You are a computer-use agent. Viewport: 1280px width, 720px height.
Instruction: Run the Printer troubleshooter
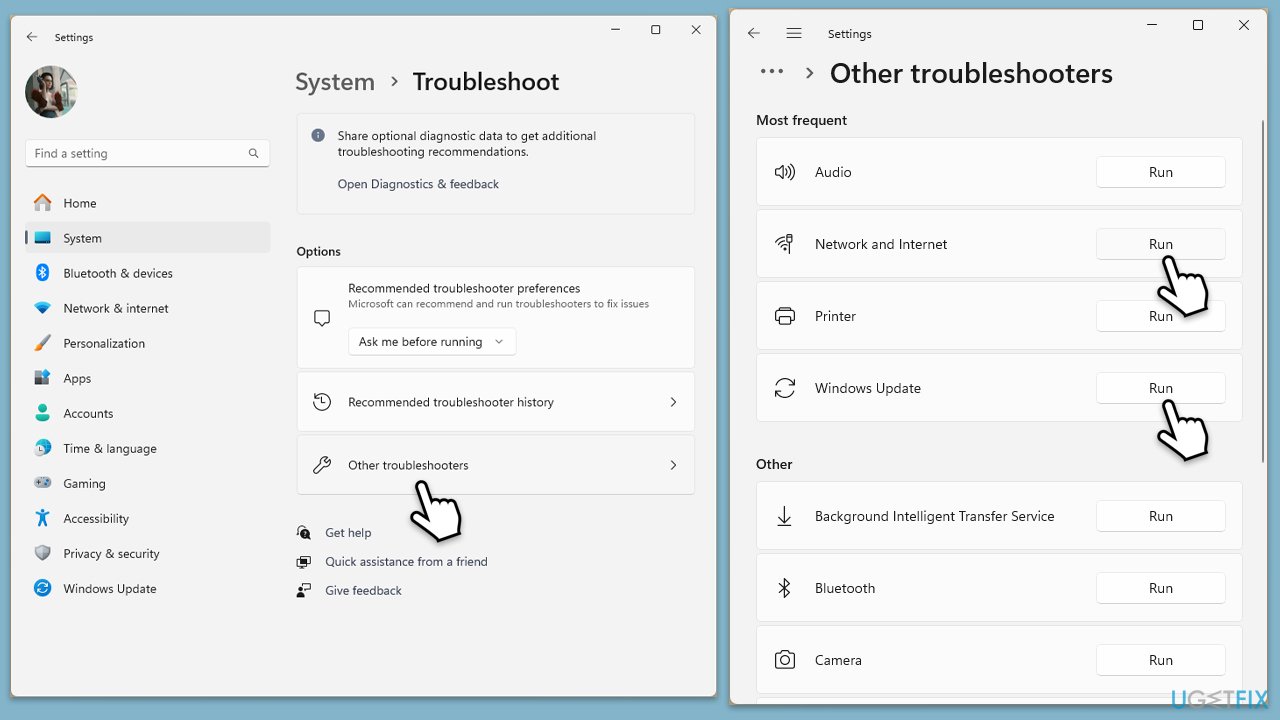coord(1160,316)
